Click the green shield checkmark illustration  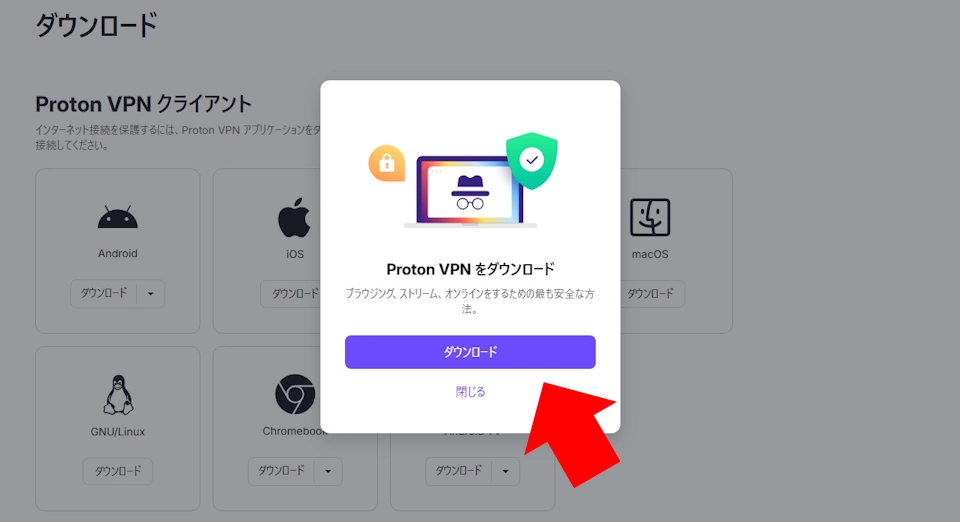531,161
